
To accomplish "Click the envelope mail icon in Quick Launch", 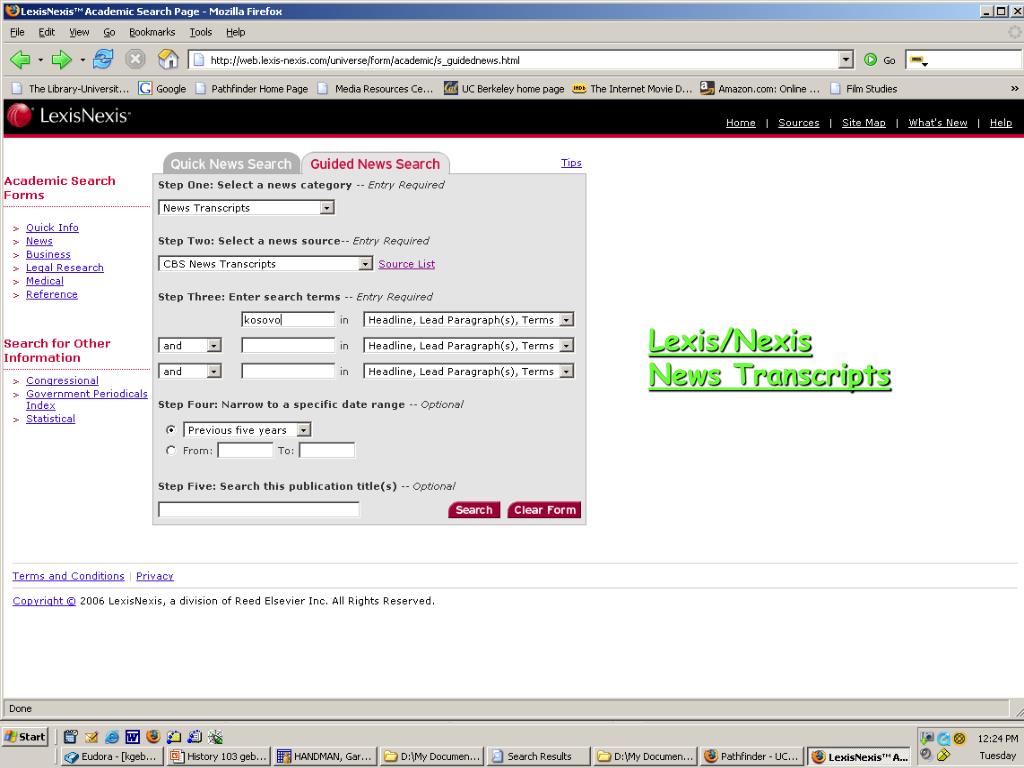I will coord(91,737).
